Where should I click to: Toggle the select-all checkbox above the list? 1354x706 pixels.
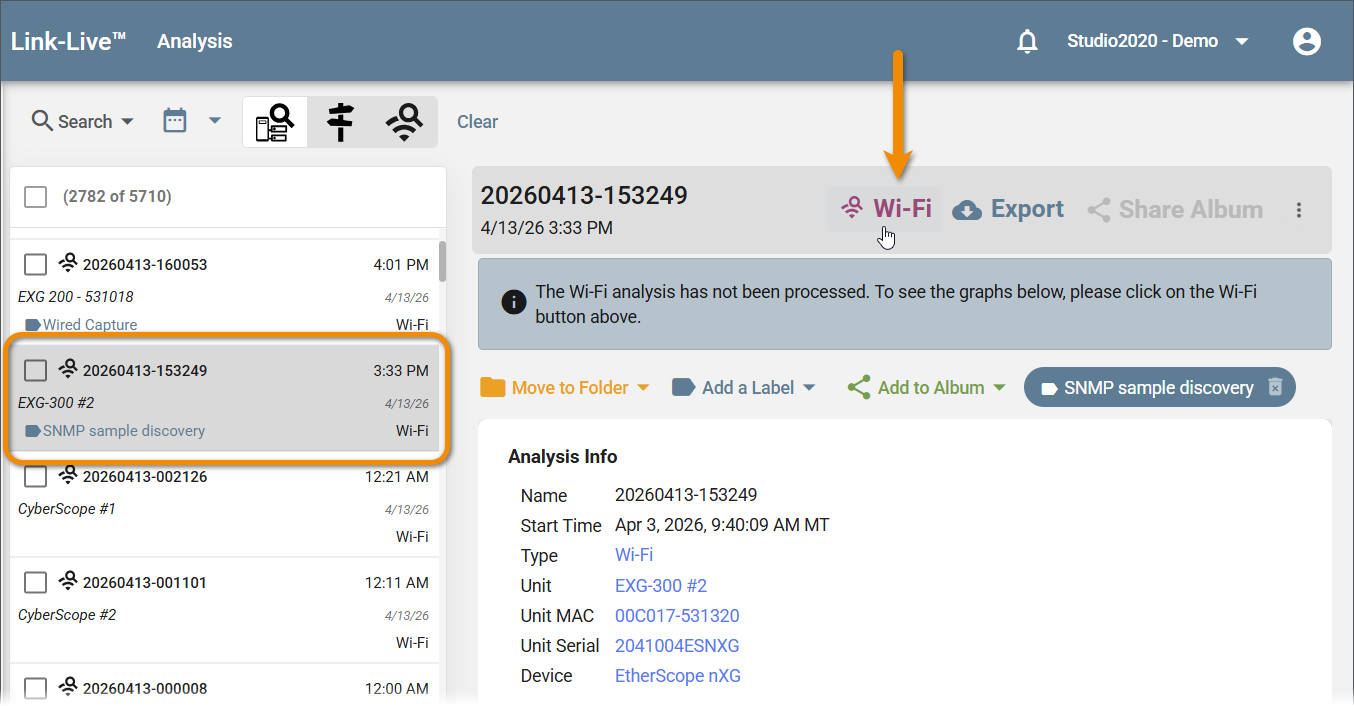click(x=36, y=197)
